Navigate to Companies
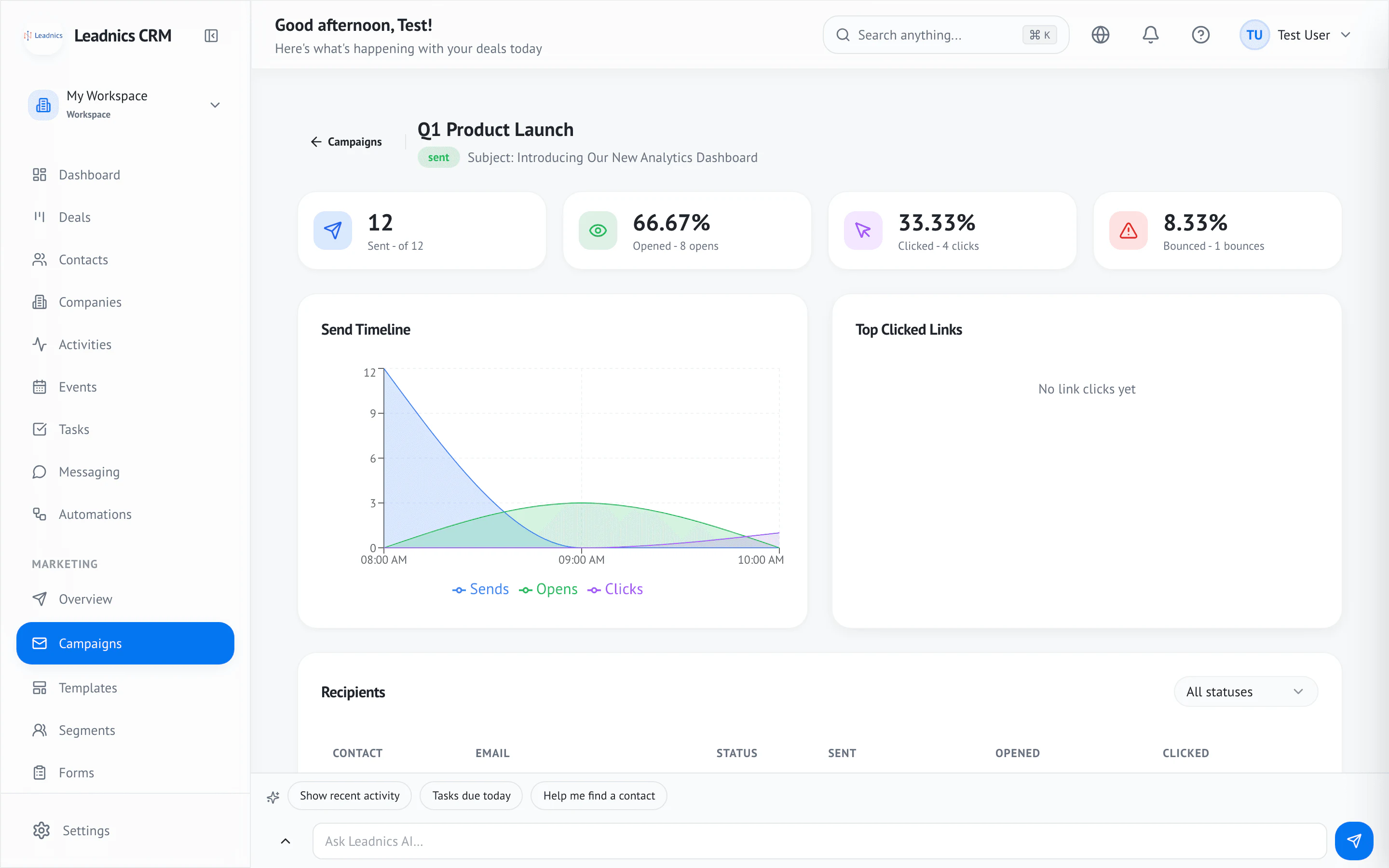Viewport: 1389px width, 868px height. point(125,302)
